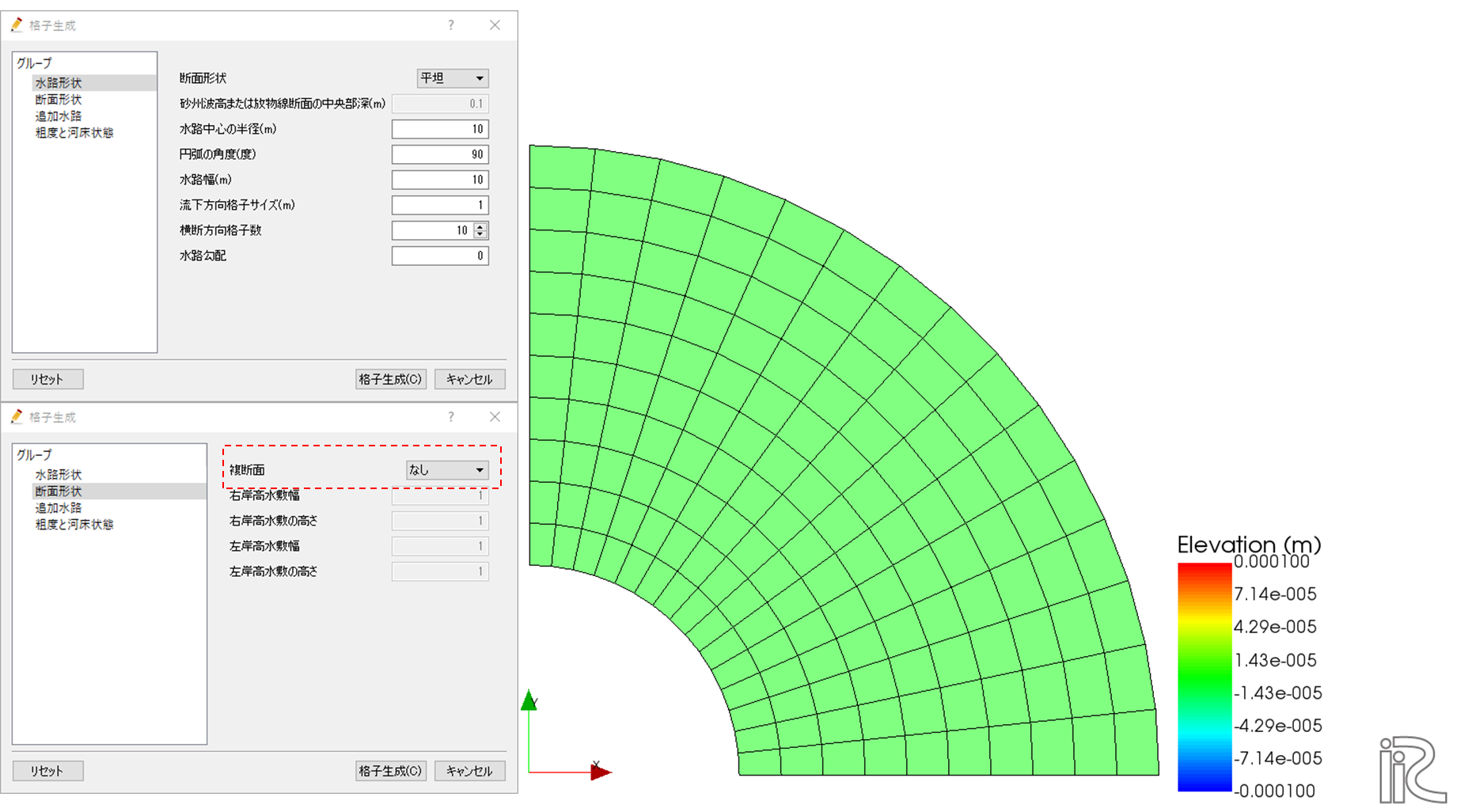
Task: Click the 水路中心の半径 input field
Action: [440, 129]
